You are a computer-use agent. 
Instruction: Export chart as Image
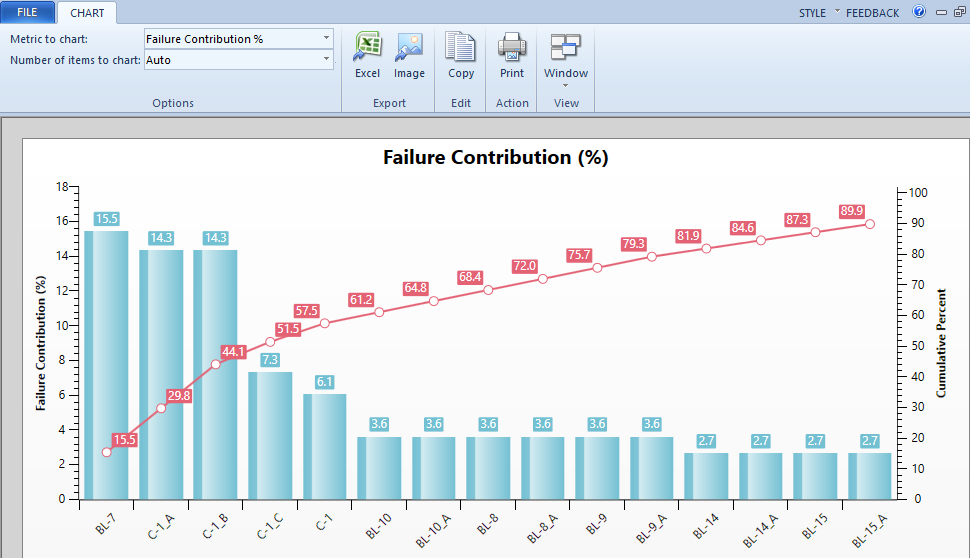[x=409, y=56]
